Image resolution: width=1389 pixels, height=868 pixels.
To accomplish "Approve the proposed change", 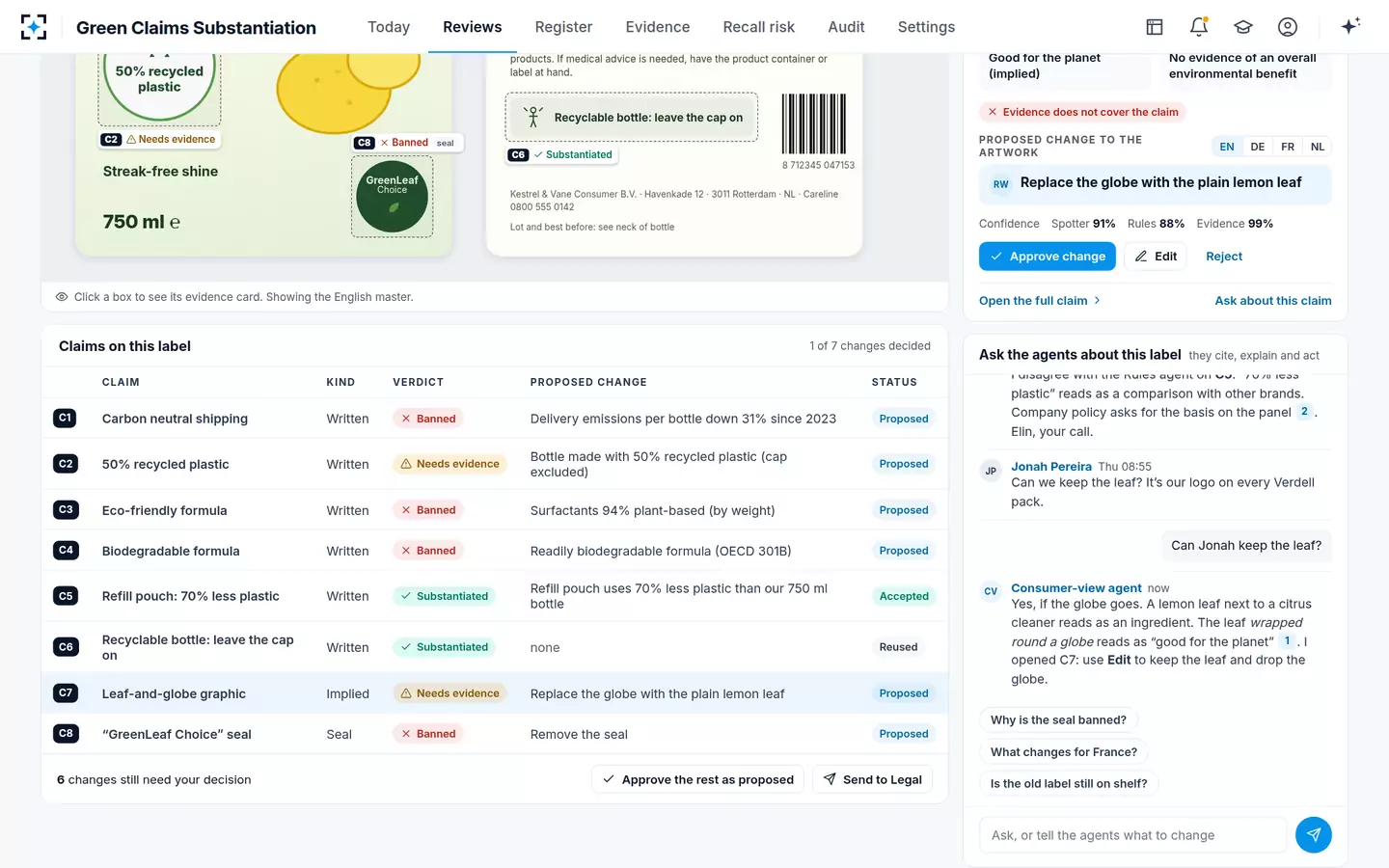I will tap(1048, 257).
